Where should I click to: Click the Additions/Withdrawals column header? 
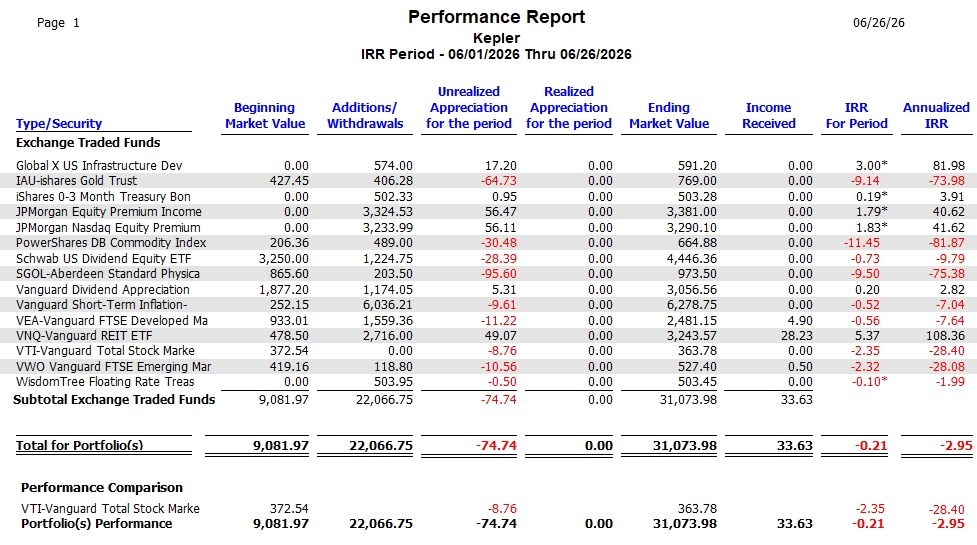pyautogui.click(x=365, y=116)
